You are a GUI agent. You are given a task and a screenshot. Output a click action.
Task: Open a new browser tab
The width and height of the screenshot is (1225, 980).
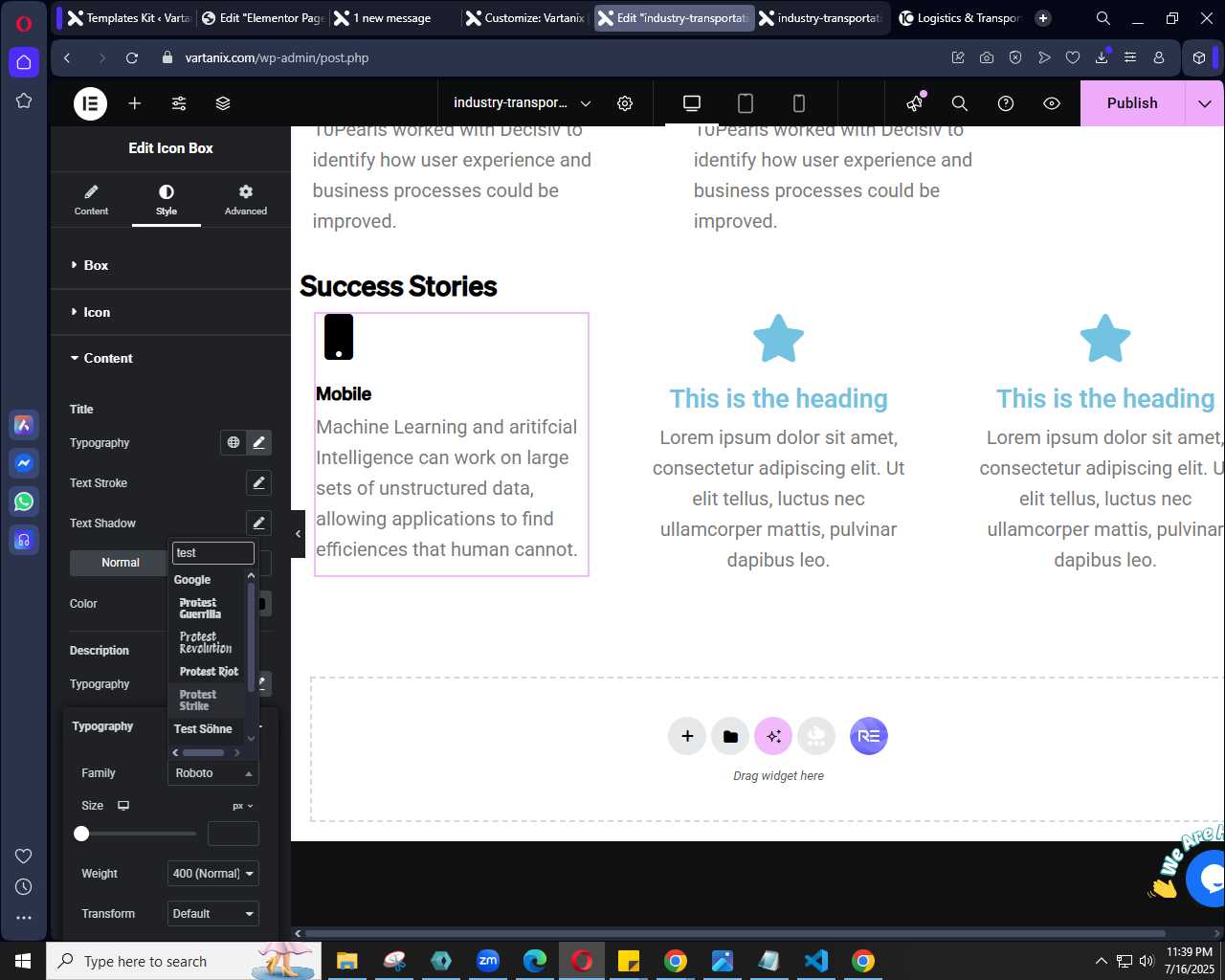coord(1043,18)
